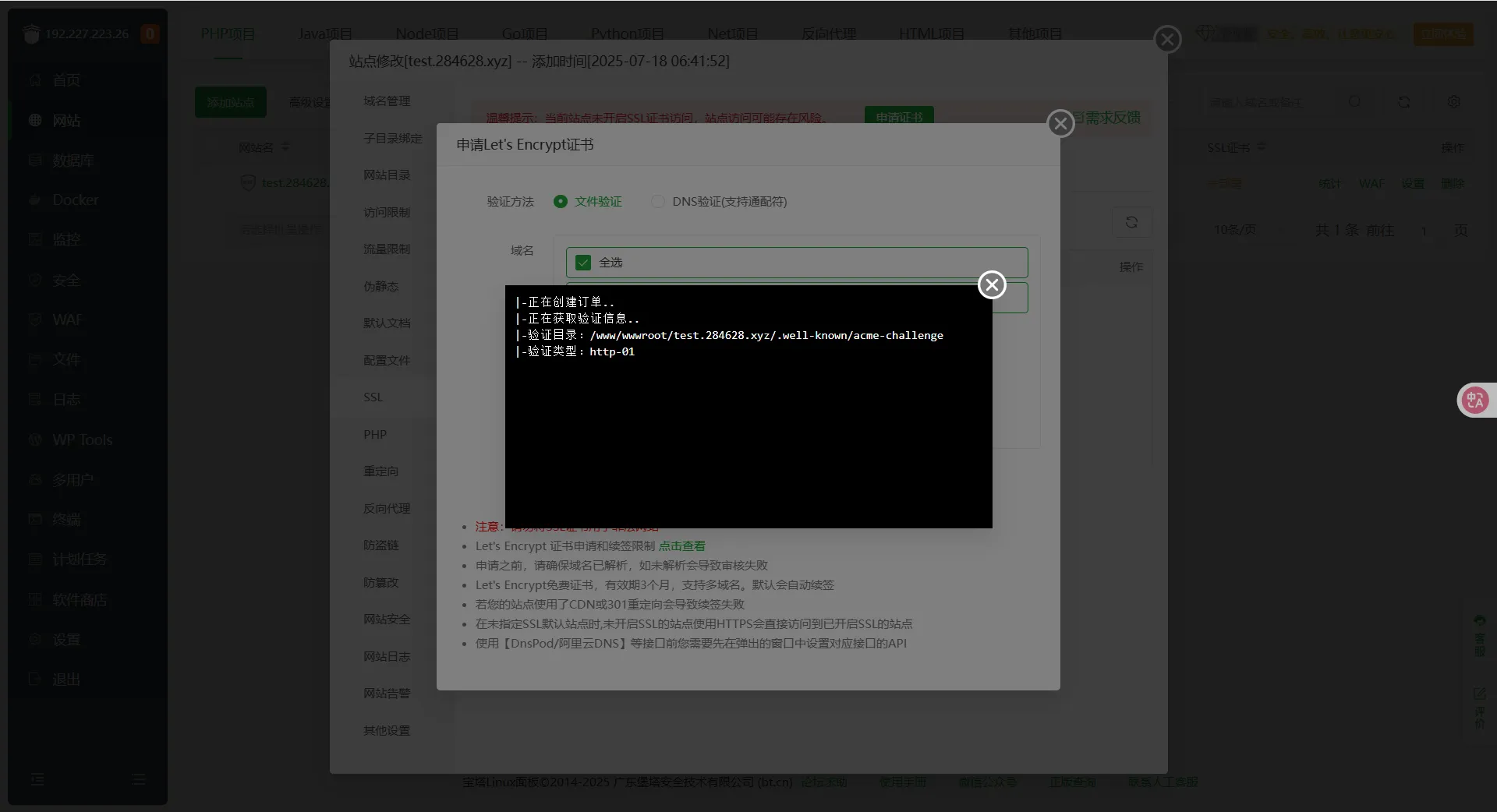
Task: Open 配置文件 in site settings menu
Action: pyautogui.click(x=387, y=360)
